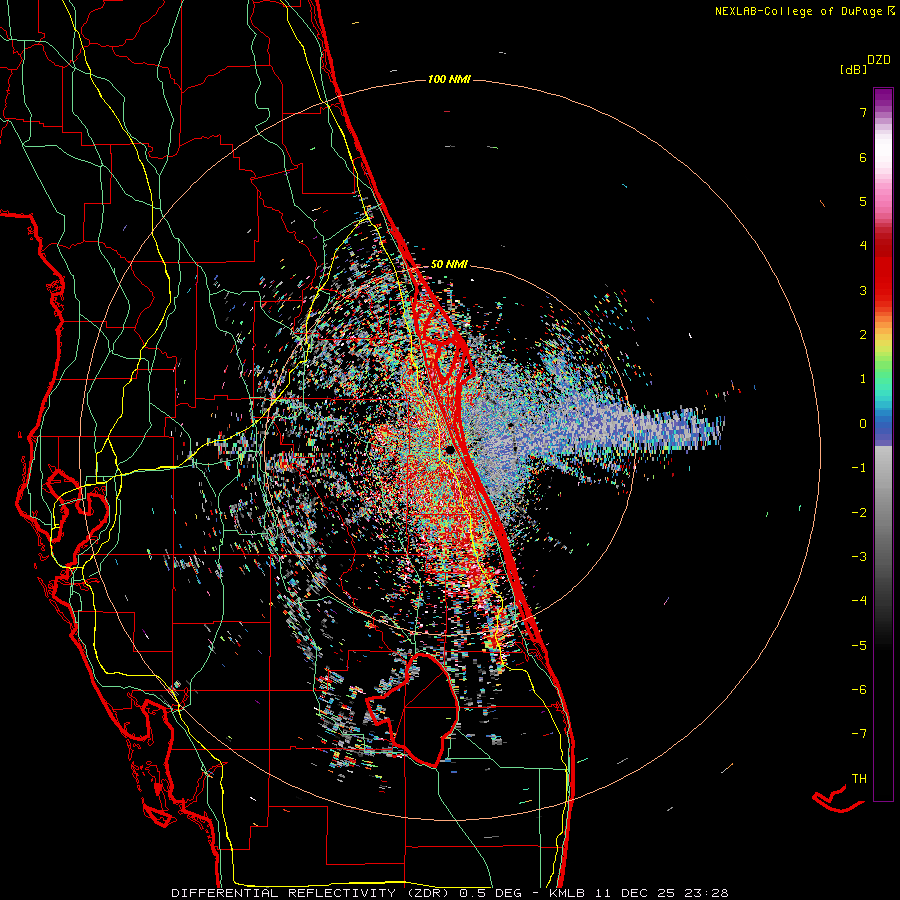The image size is (900, 900).
Task: Click the 7 value on the color scale
Action: pyautogui.click(x=863, y=112)
